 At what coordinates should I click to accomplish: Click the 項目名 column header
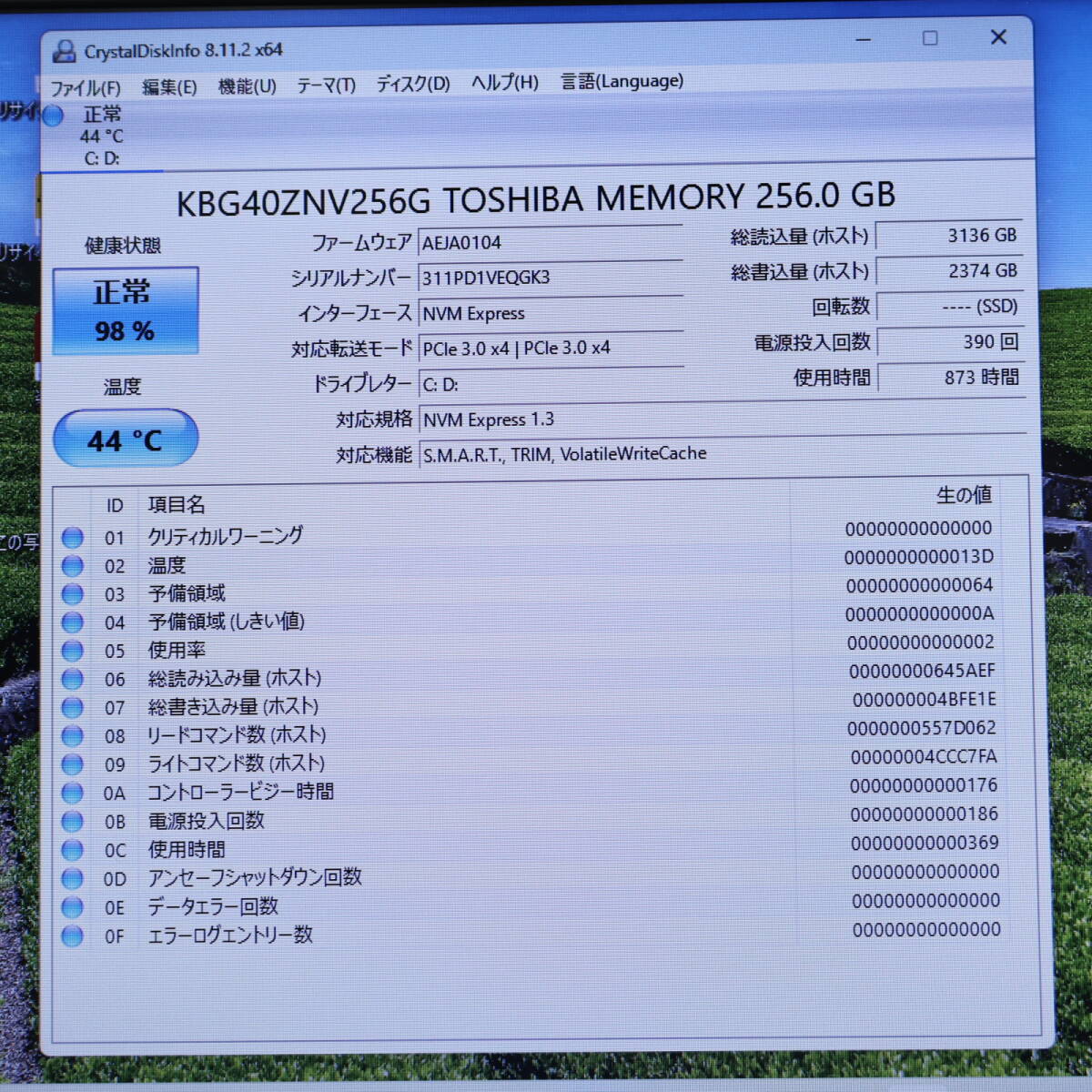(x=177, y=505)
